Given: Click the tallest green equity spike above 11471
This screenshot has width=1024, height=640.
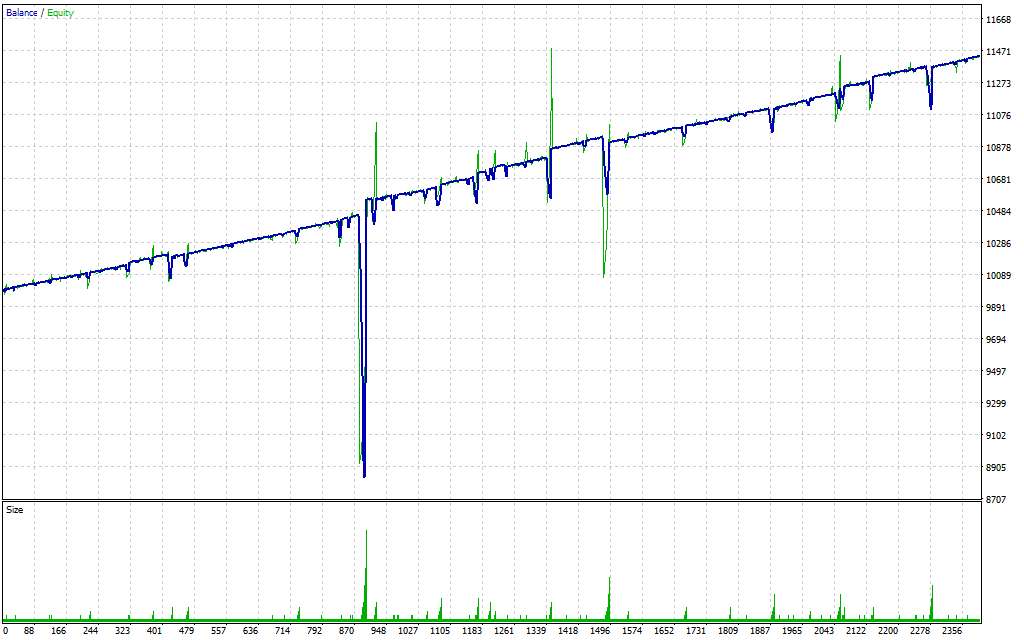Looking at the screenshot, I should click(x=551, y=49).
